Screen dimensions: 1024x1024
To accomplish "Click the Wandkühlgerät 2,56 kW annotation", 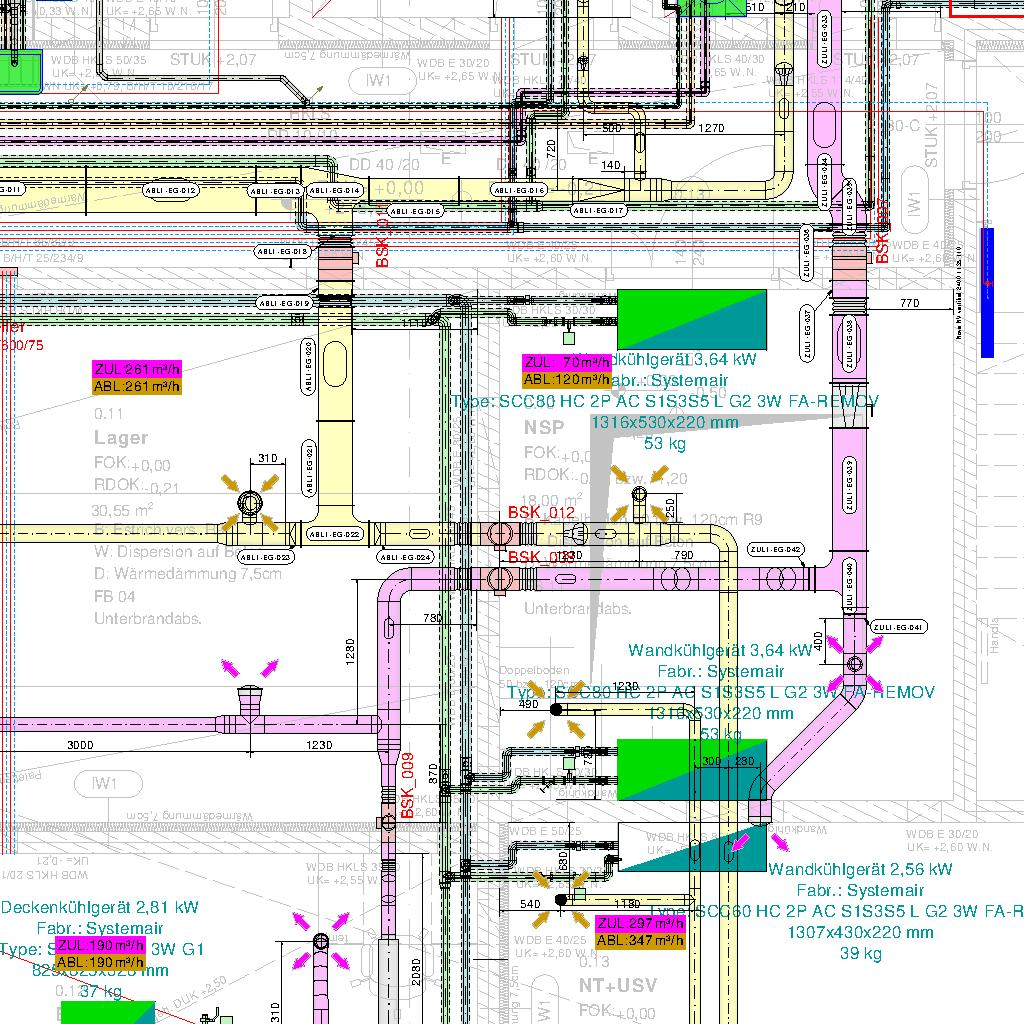I will click(860, 870).
